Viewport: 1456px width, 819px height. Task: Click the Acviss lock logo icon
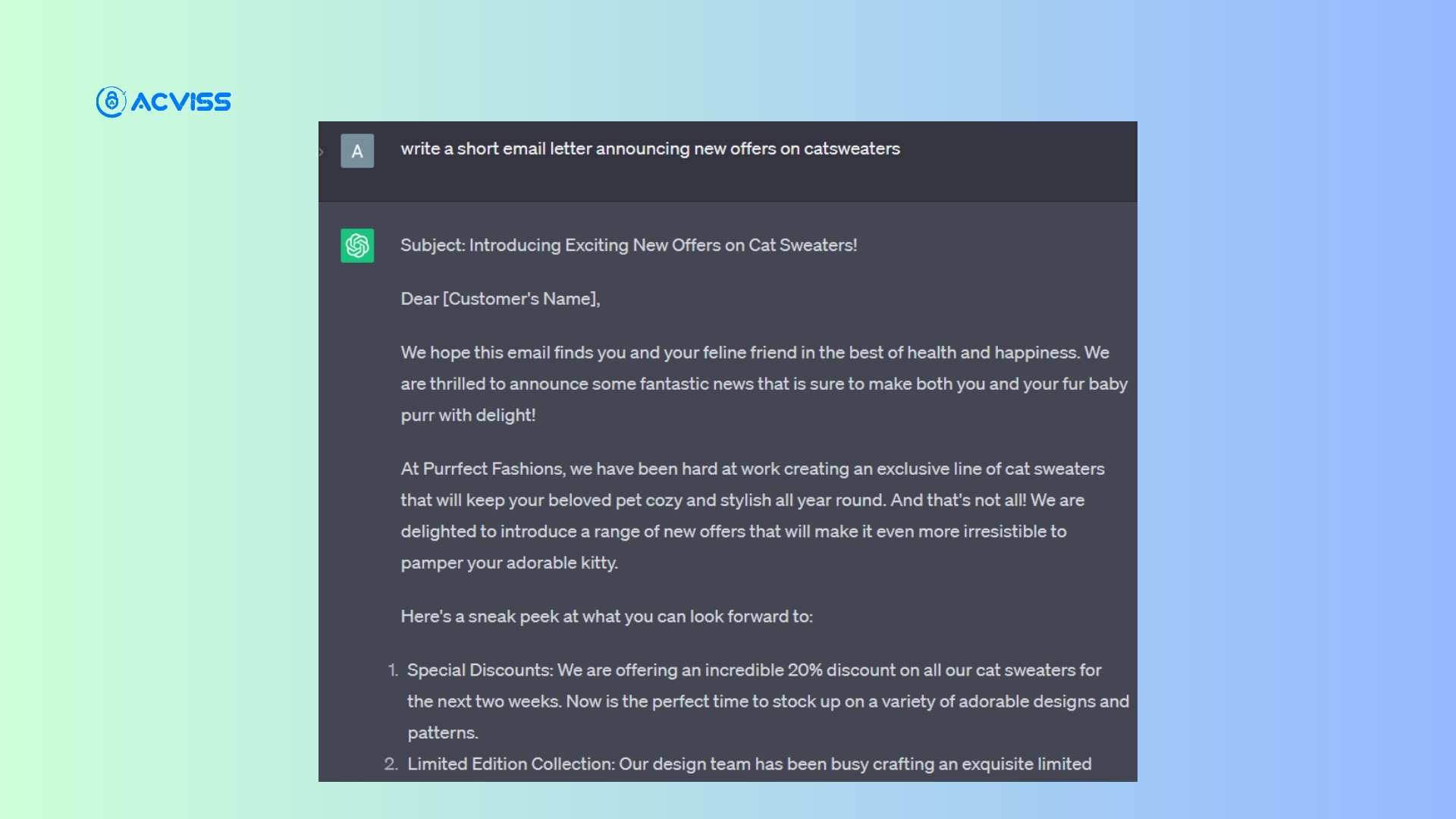111,102
